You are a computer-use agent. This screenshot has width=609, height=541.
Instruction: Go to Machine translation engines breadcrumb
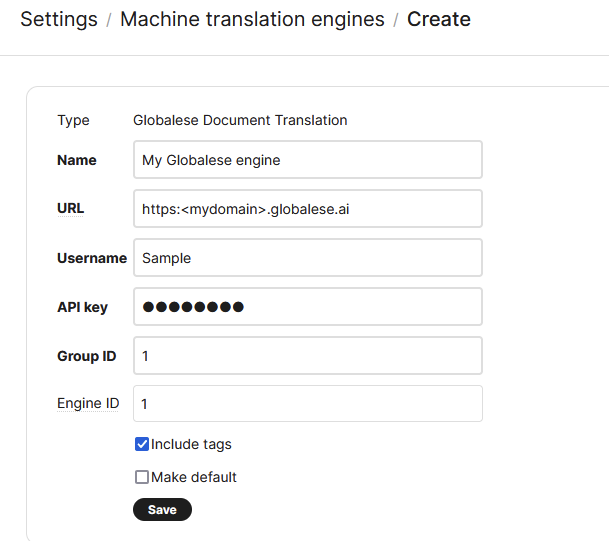click(252, 19)
